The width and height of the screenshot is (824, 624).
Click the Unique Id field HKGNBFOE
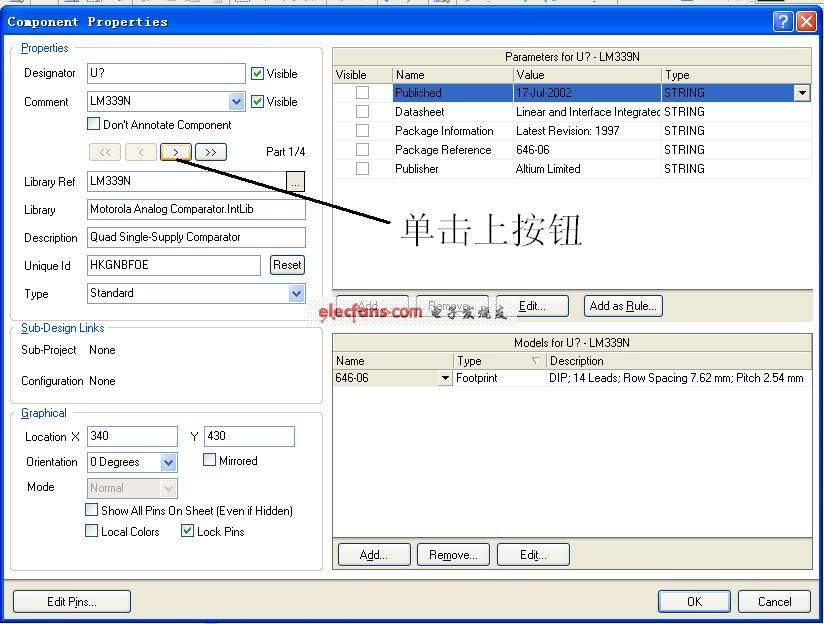click(x=173, y=265)
